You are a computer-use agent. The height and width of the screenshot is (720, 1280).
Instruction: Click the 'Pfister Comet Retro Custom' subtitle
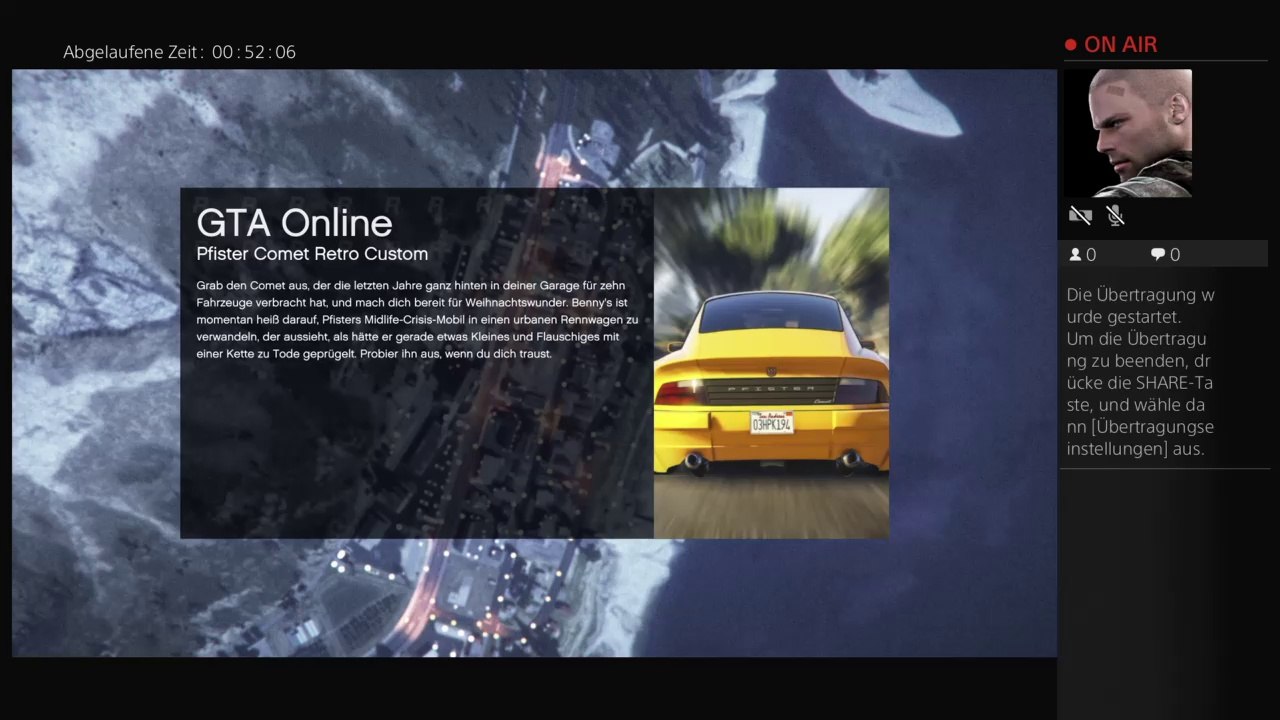tap(312, 254)
